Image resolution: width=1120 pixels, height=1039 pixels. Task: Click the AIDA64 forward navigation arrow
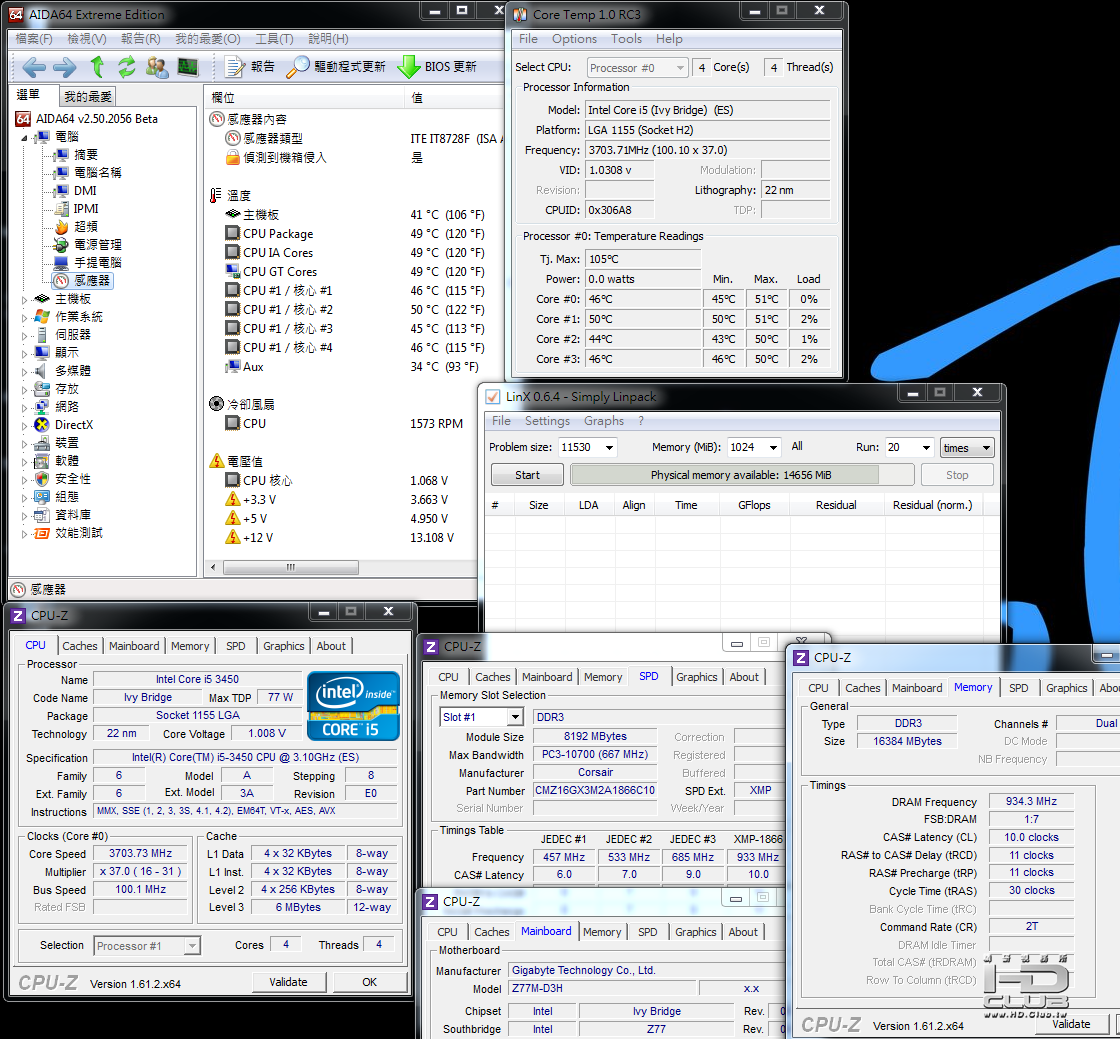click(64, 67)
